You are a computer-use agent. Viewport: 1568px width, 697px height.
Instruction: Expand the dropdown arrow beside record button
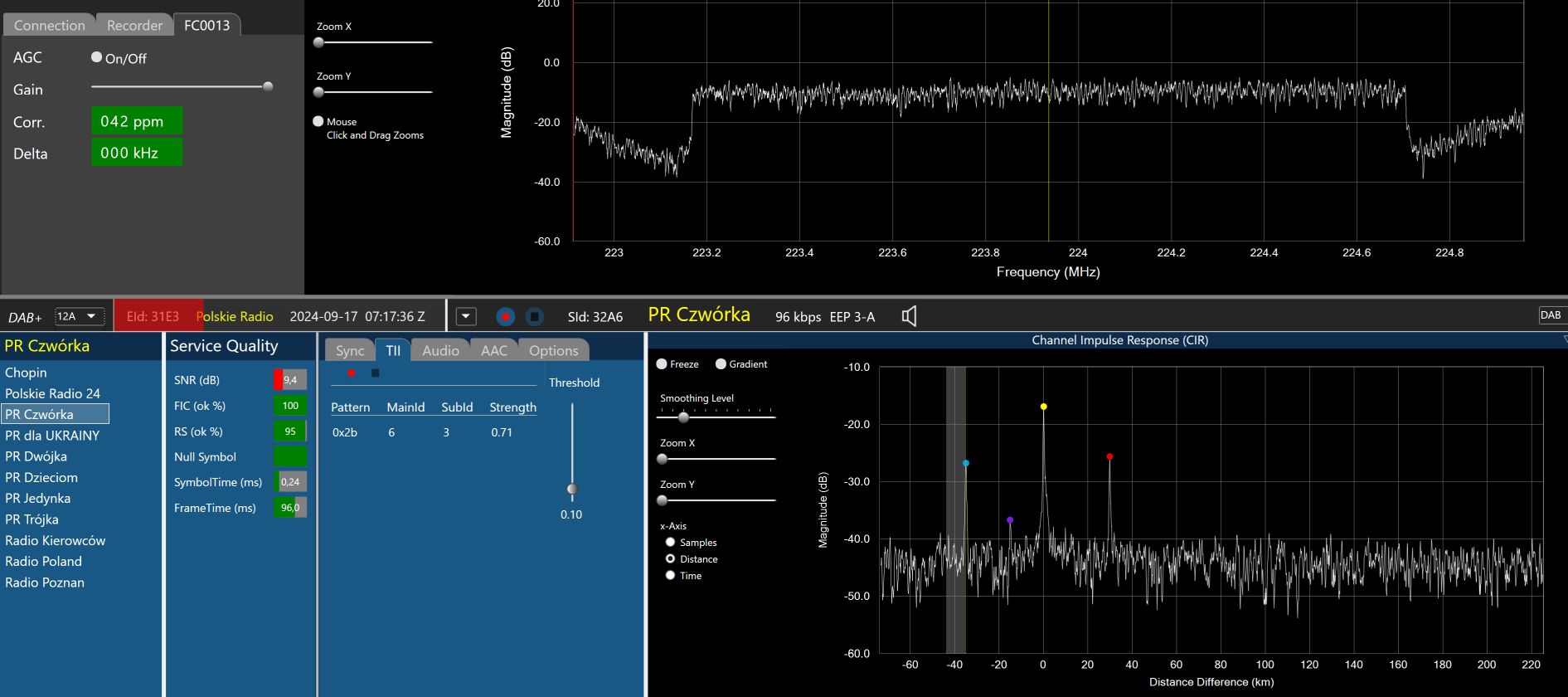click(466, 317)
